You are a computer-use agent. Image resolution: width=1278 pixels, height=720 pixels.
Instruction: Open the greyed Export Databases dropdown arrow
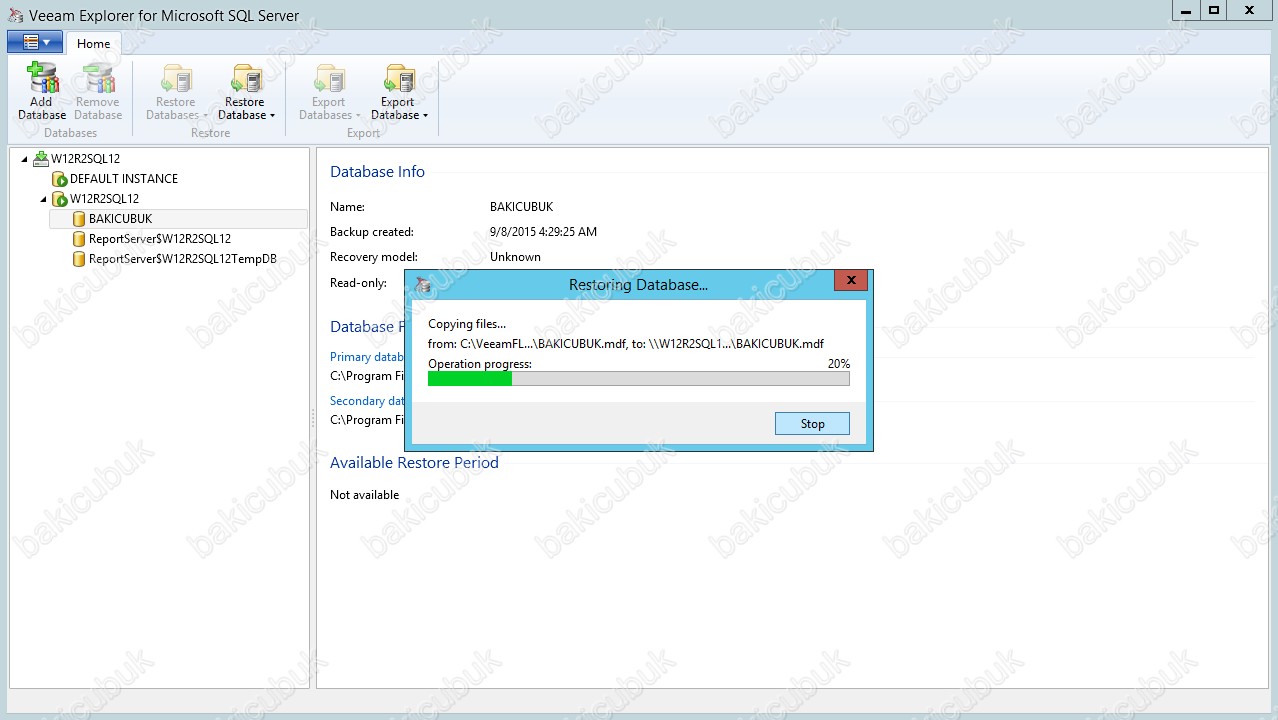(358, 116)
